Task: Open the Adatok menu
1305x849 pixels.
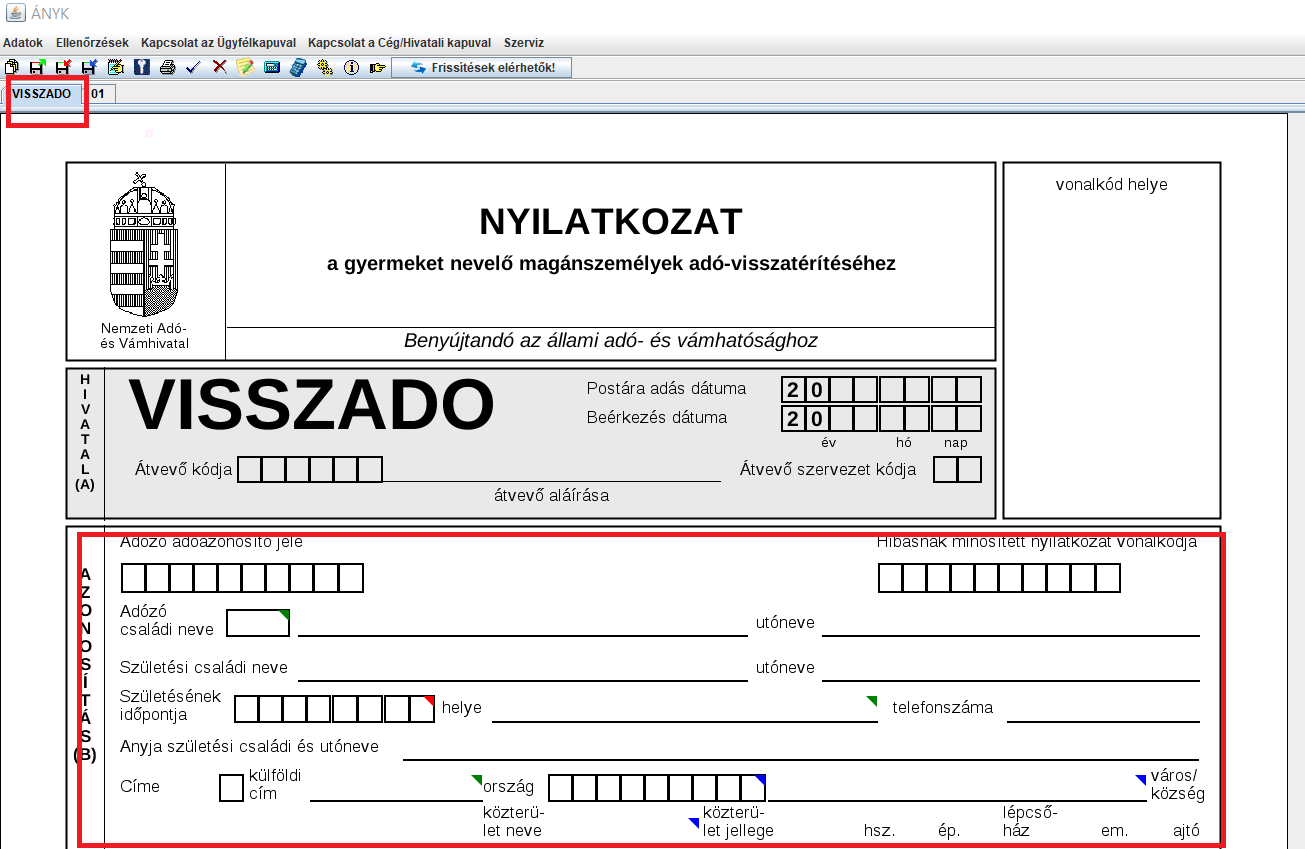Action: click(x=23, y=43)
